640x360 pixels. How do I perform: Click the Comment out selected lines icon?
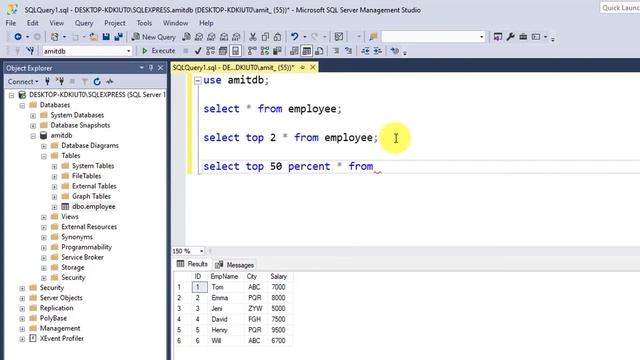(336, 51)
